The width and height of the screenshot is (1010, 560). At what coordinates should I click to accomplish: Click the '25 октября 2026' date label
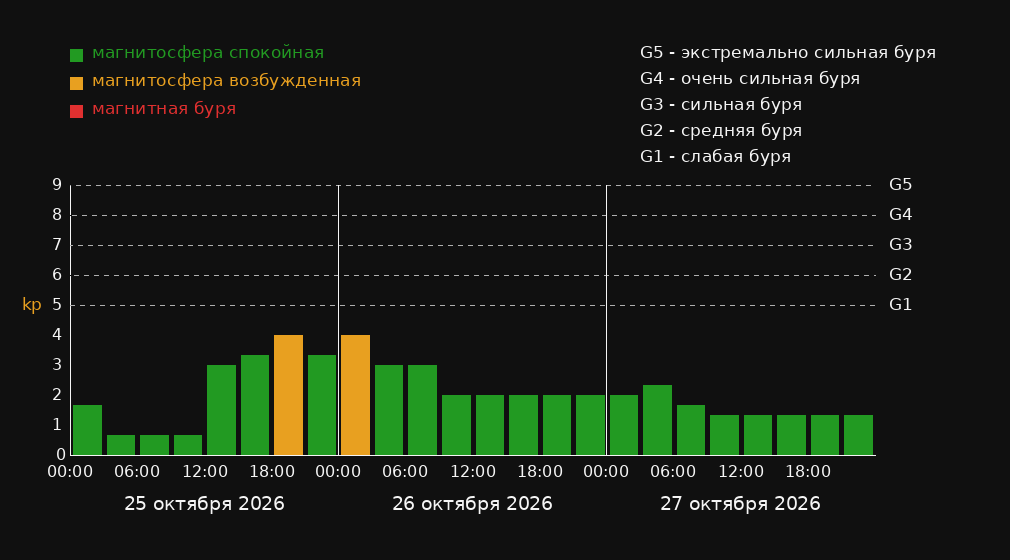tap(204, 504)
